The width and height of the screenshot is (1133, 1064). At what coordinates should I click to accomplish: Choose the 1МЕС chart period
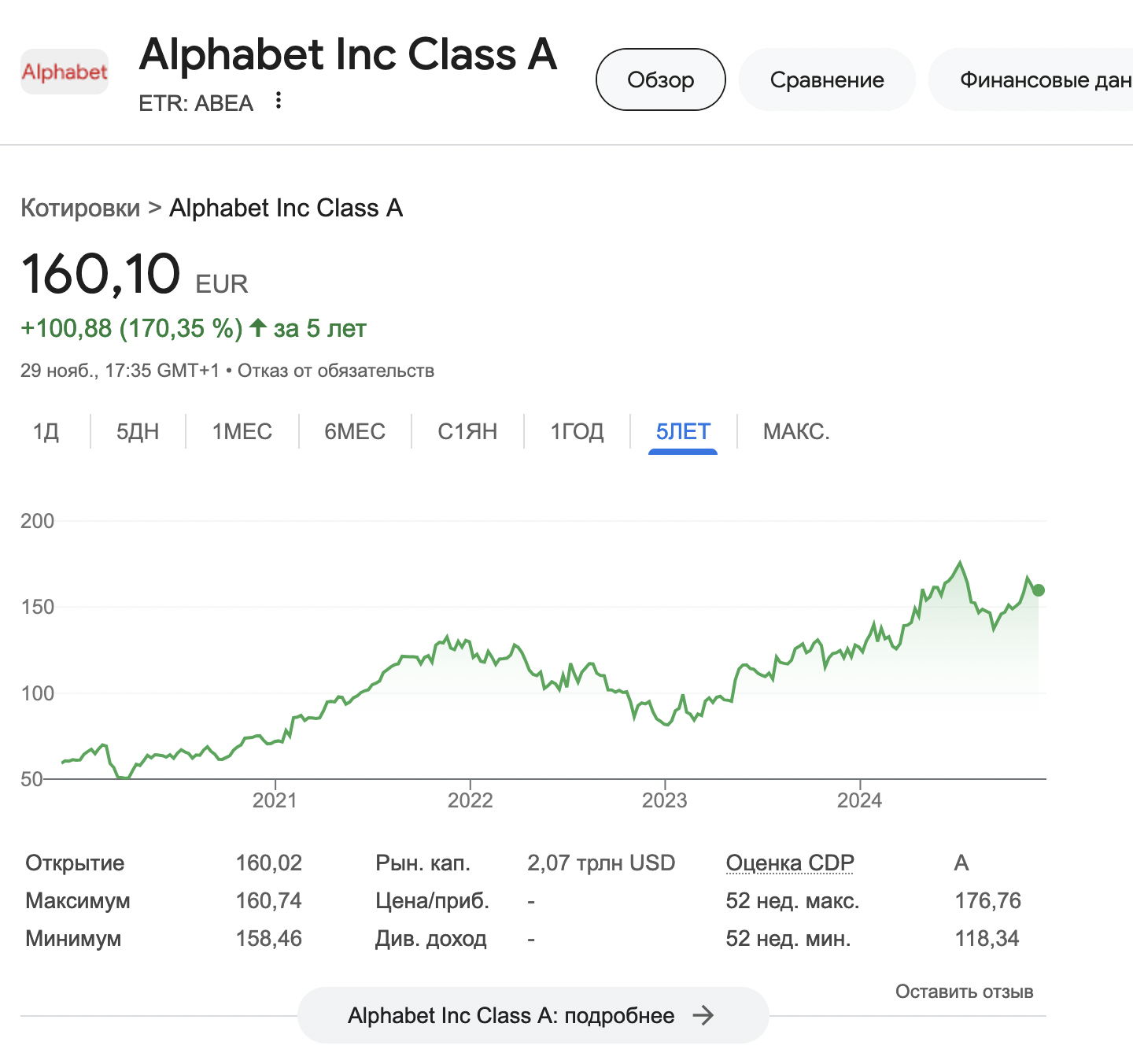[x=242, y=431]
